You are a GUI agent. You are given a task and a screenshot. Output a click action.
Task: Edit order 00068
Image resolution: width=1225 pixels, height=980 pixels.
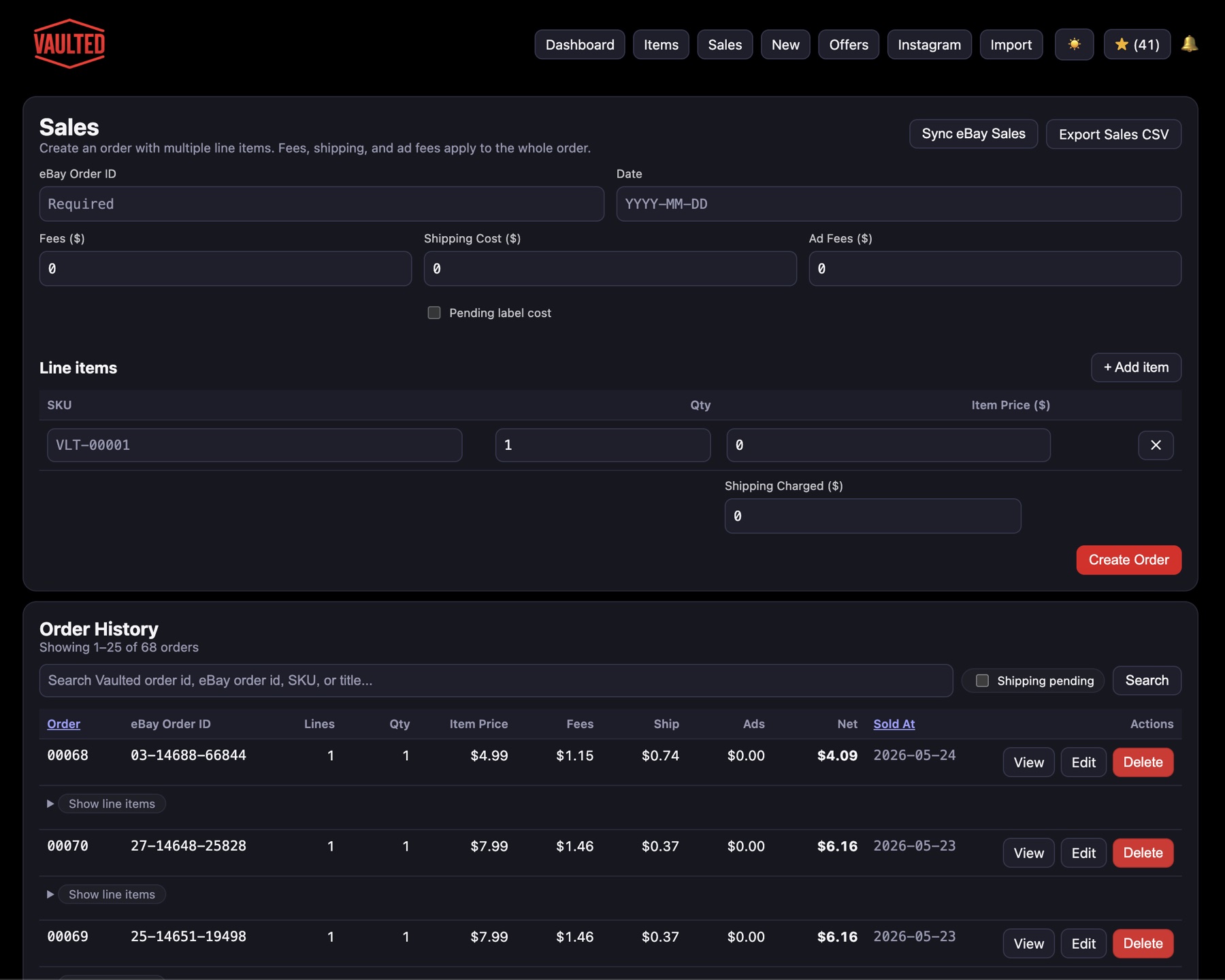pos(1083,762)
